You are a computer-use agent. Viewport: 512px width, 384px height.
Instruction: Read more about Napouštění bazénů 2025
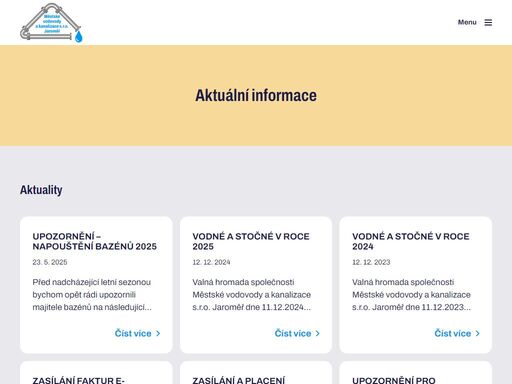point(133,333)
